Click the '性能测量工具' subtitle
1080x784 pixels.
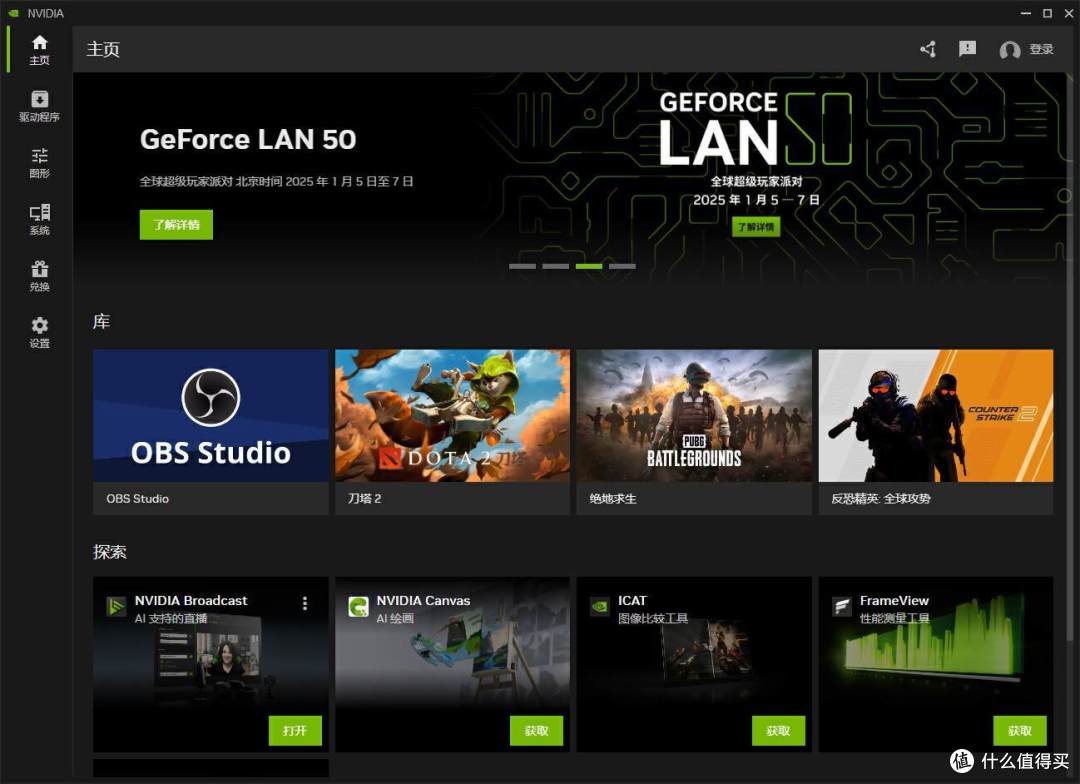[x=895, y=619]
